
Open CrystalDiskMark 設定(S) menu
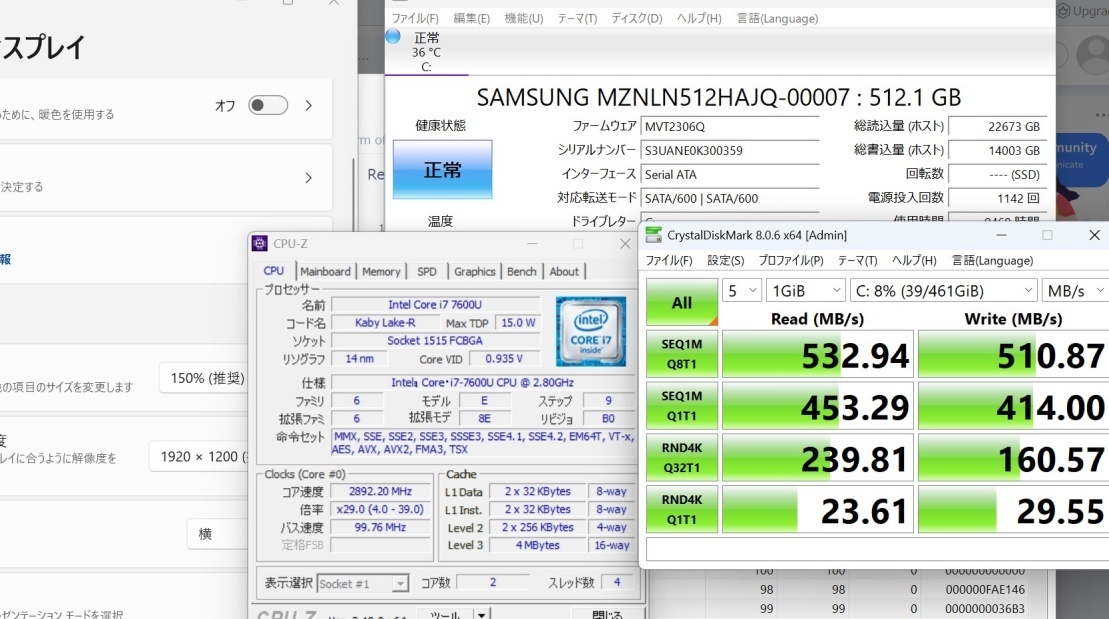coord(726,260)
